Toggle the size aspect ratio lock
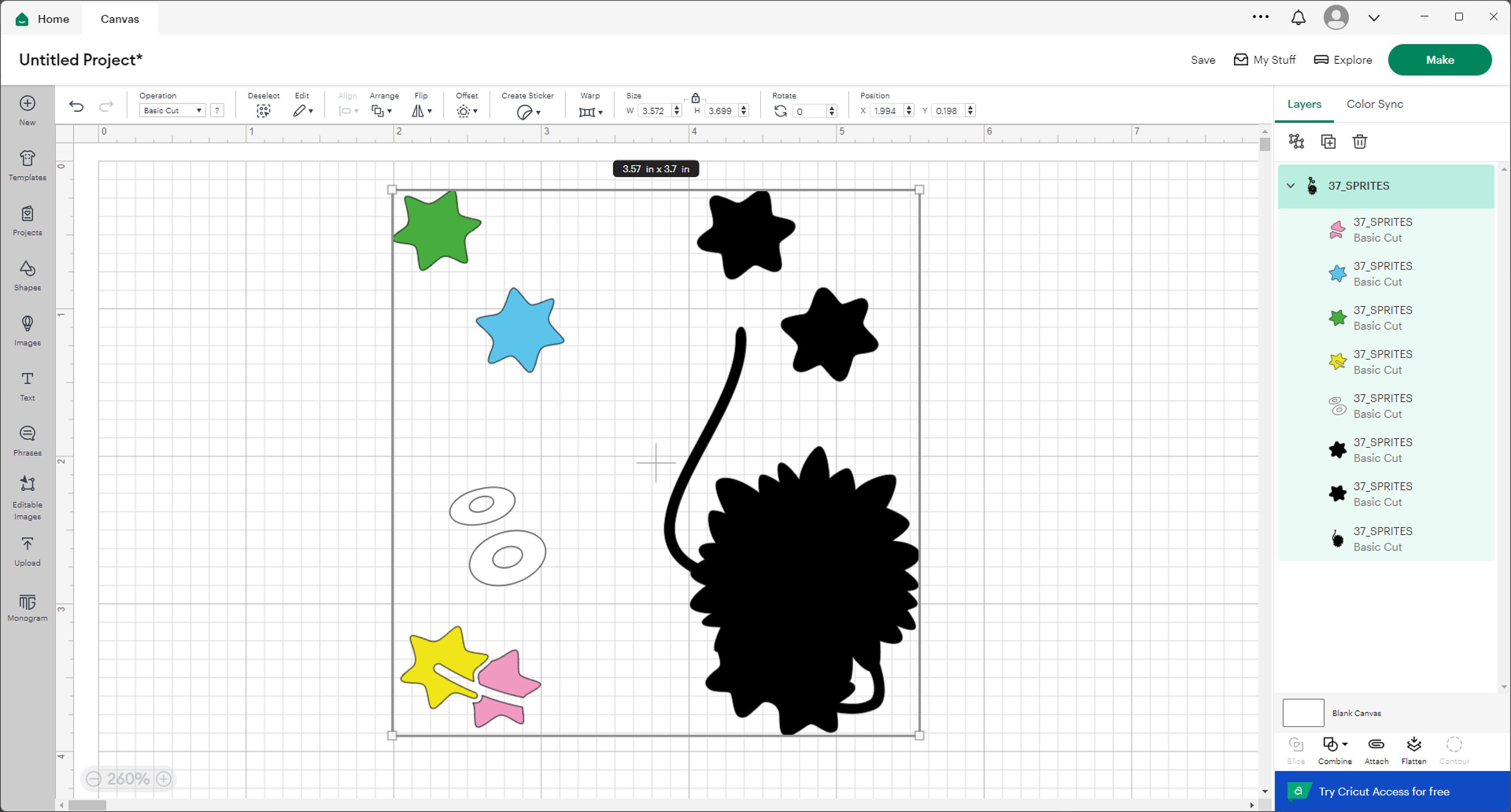1511x812 pixels. click(x=696, y=99)
